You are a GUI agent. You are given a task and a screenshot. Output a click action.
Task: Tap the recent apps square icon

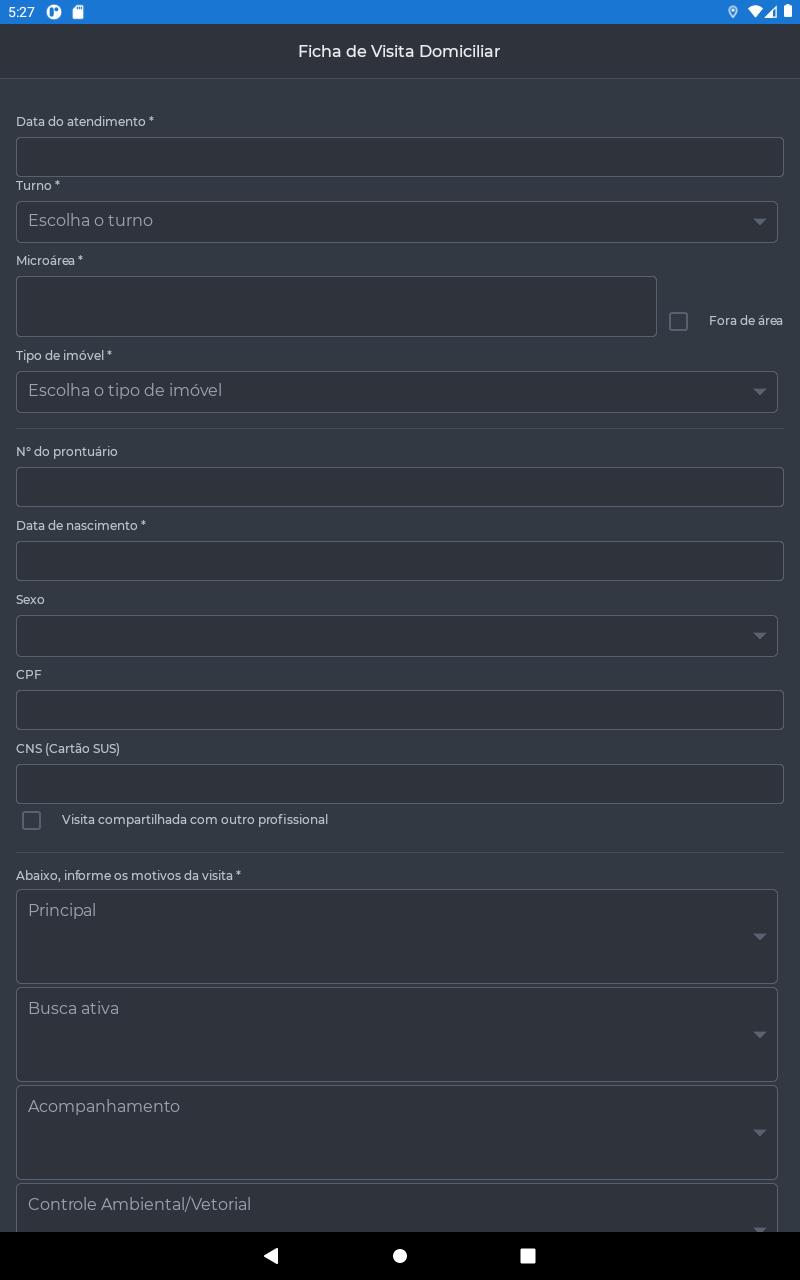pos(528,1256)
